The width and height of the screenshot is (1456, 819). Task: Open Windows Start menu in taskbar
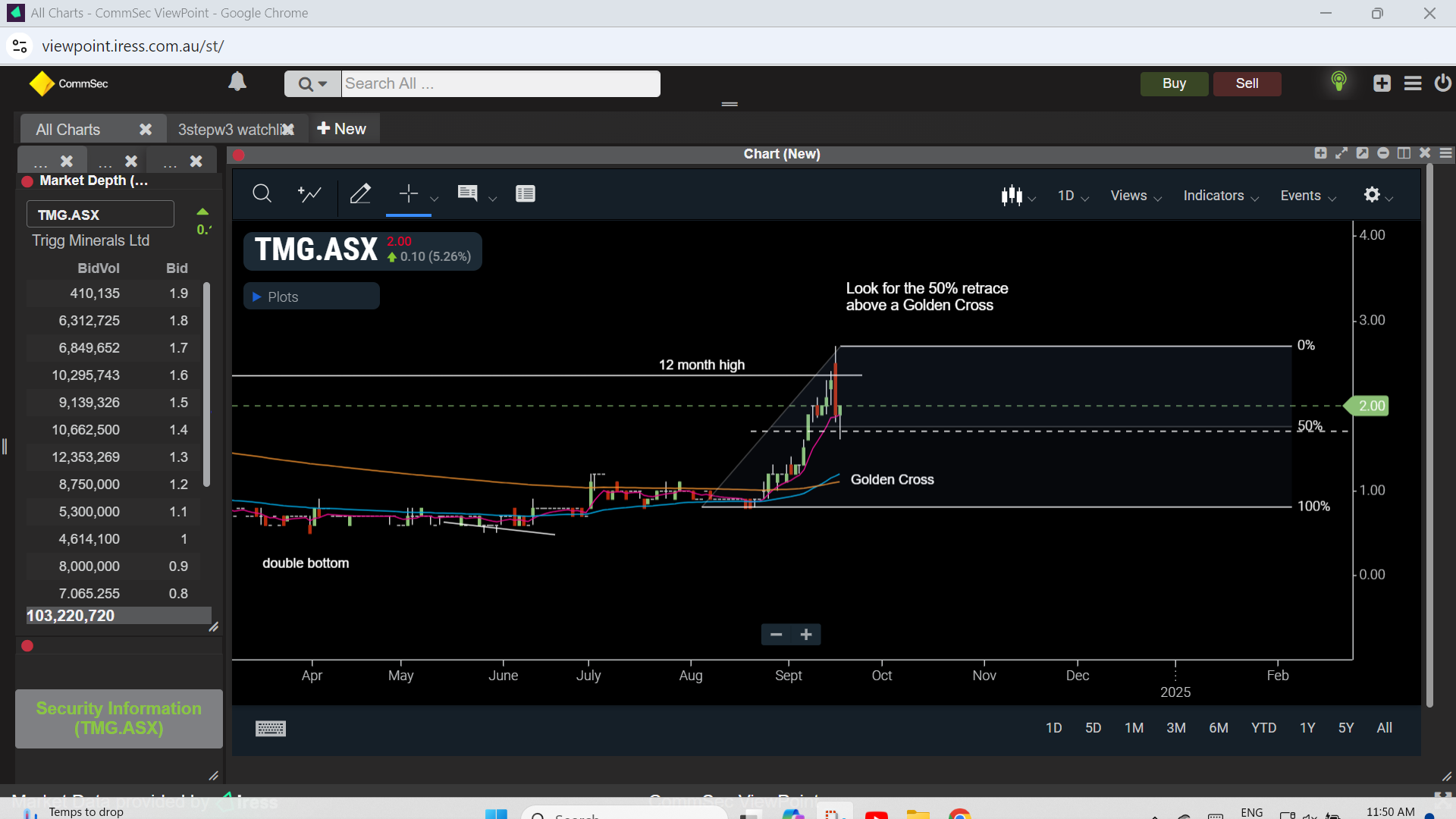pyautogui.click(x=496, y=814)
